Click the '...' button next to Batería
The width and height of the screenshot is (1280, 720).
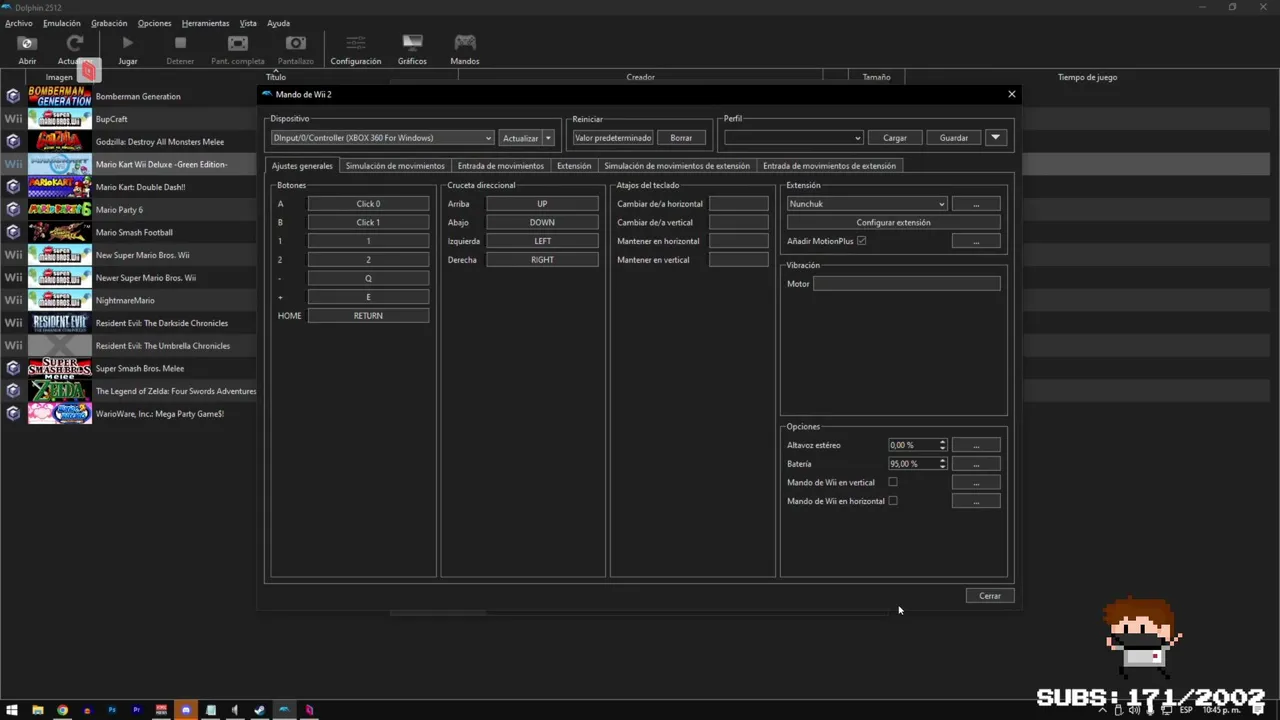pos(976,464)
